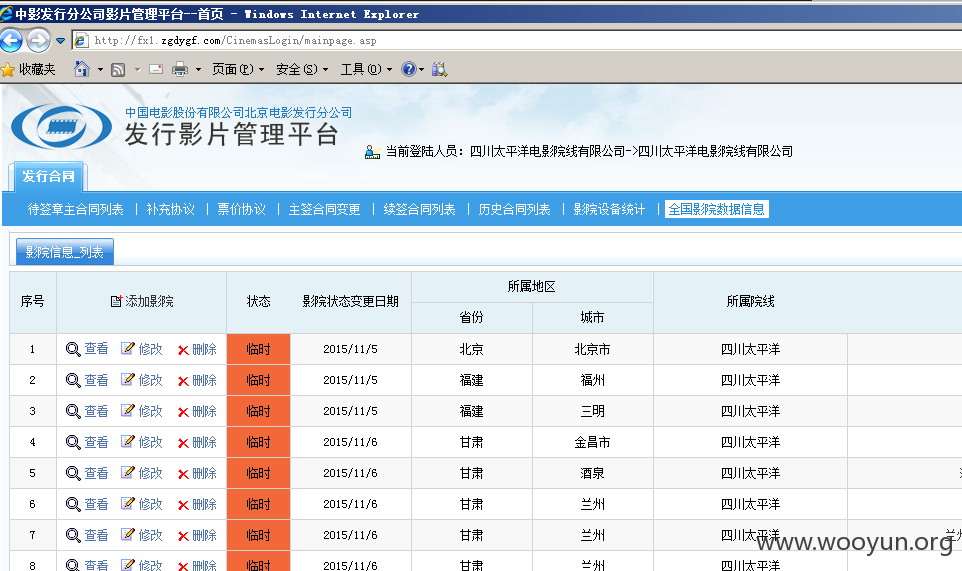Open the 工具(O) menu

(x=366, y=69)
